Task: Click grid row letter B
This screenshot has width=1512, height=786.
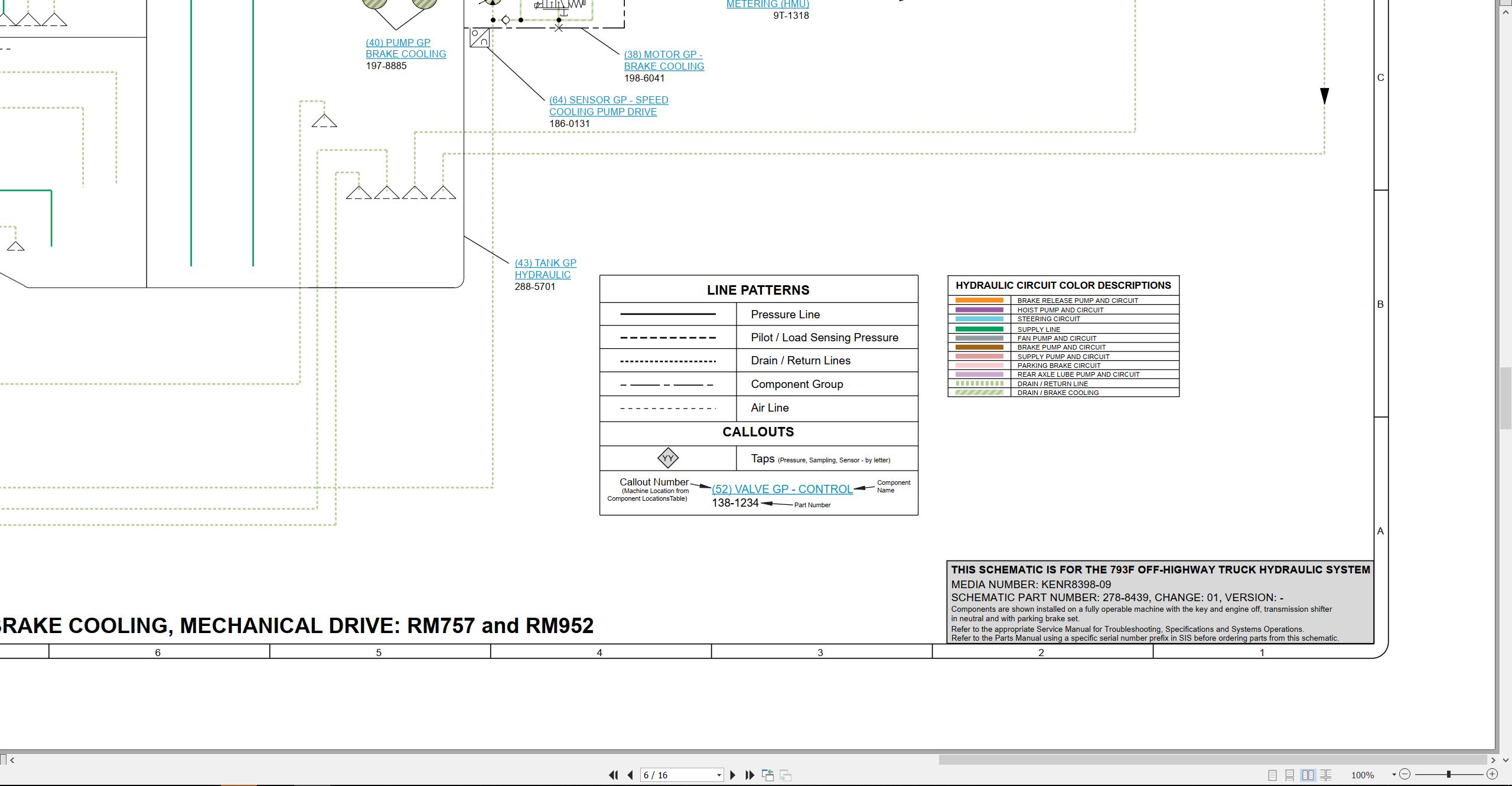Action: pos(1380,304)
